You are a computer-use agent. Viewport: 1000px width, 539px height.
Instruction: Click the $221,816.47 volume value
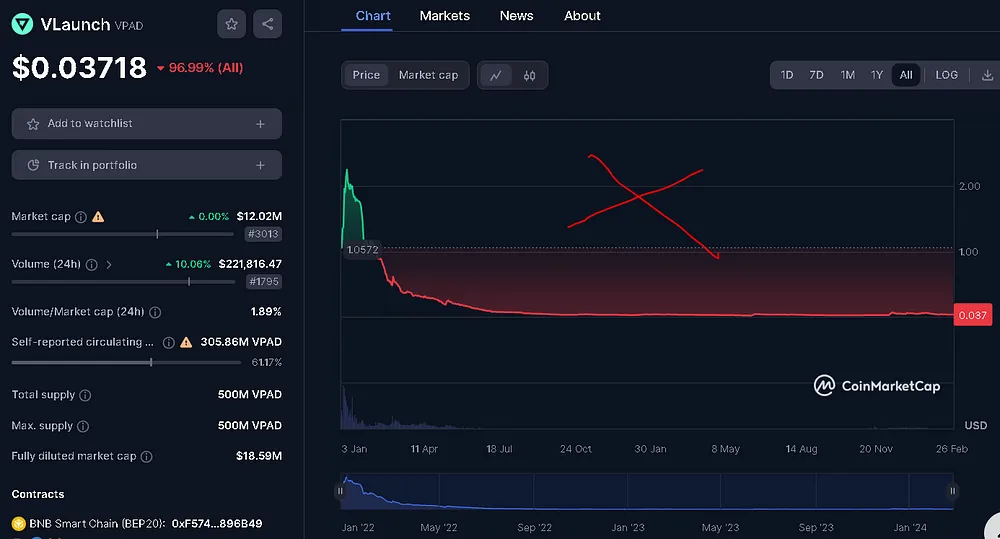[250, 264]
